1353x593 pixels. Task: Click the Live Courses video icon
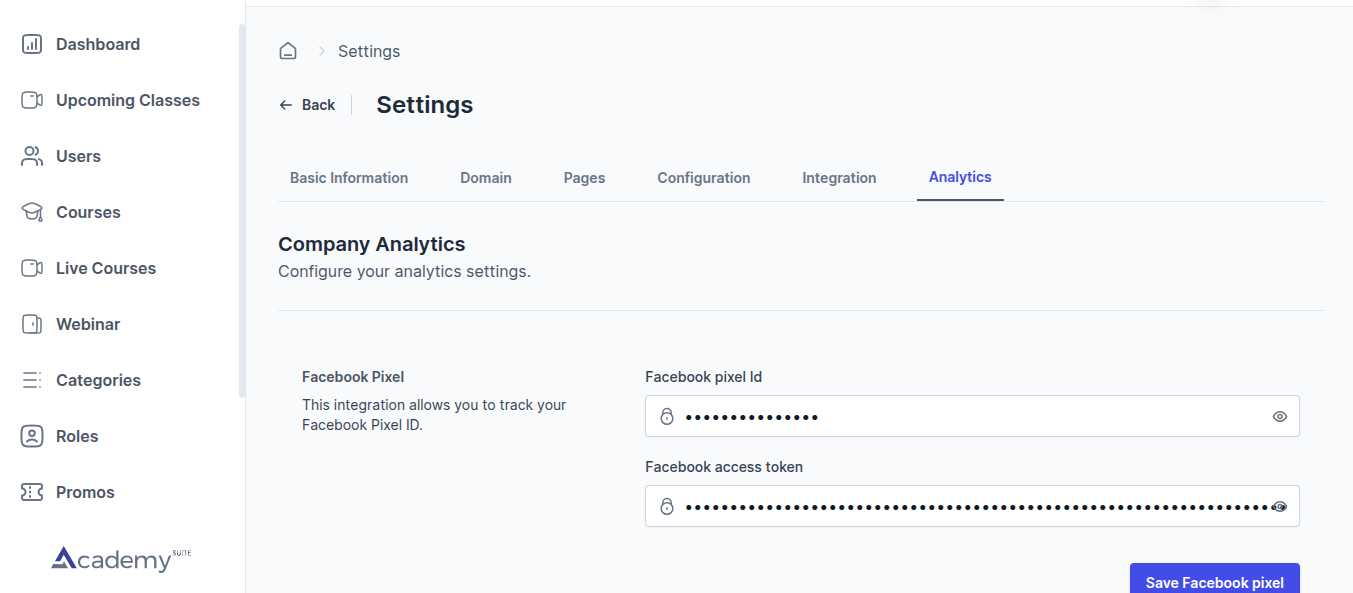[32, 268]
